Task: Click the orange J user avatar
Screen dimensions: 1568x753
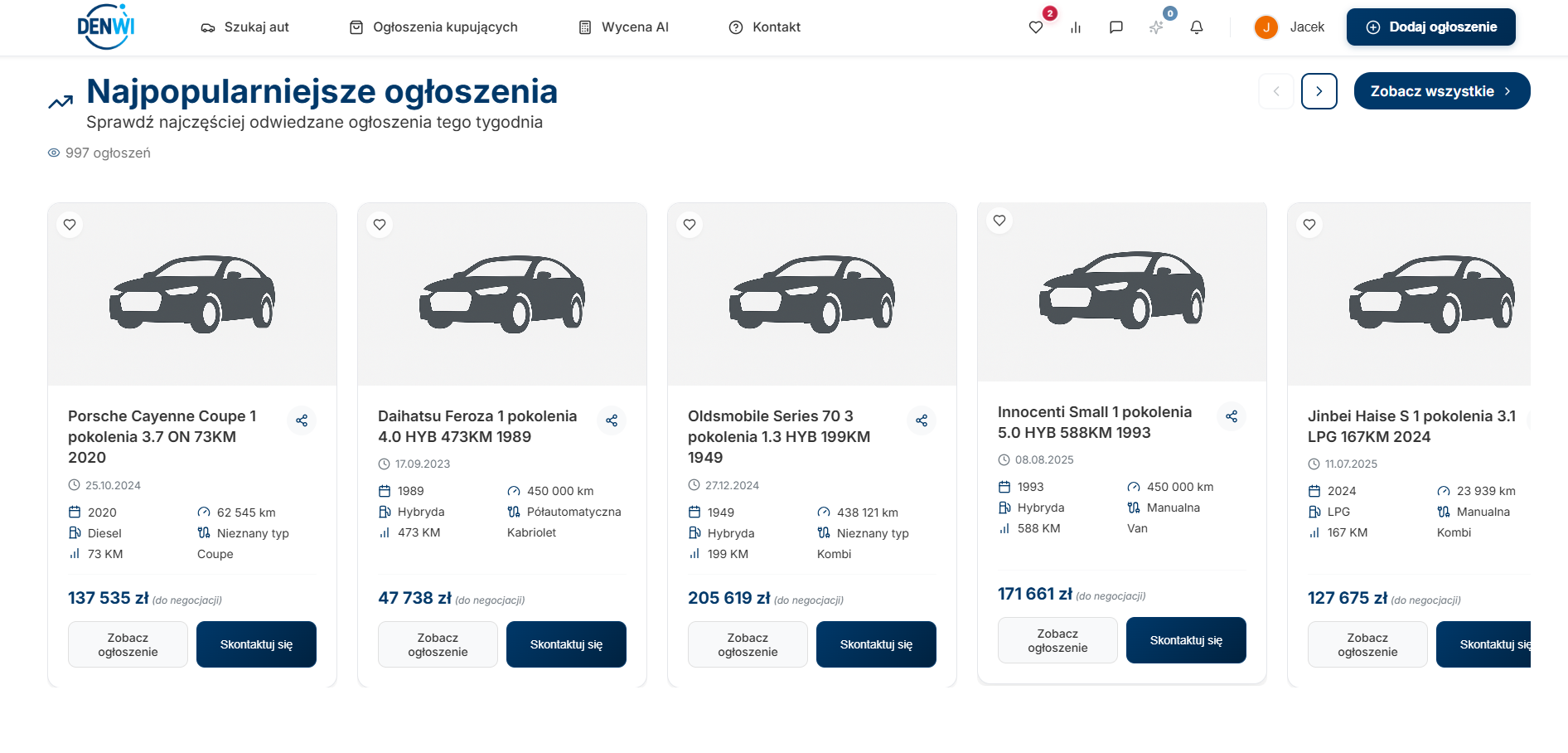Action: [x=1266, y=27]
